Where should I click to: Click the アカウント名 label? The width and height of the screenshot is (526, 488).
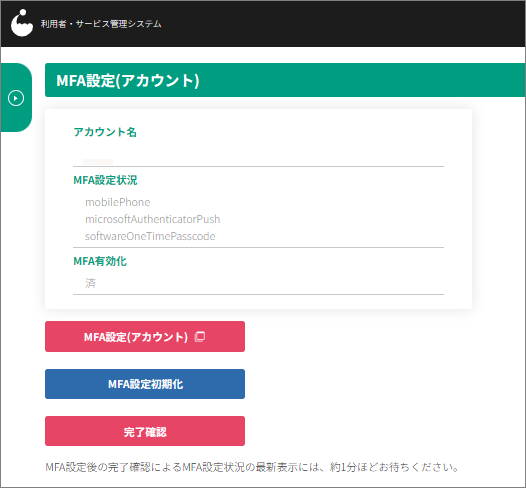click(105, 132)
